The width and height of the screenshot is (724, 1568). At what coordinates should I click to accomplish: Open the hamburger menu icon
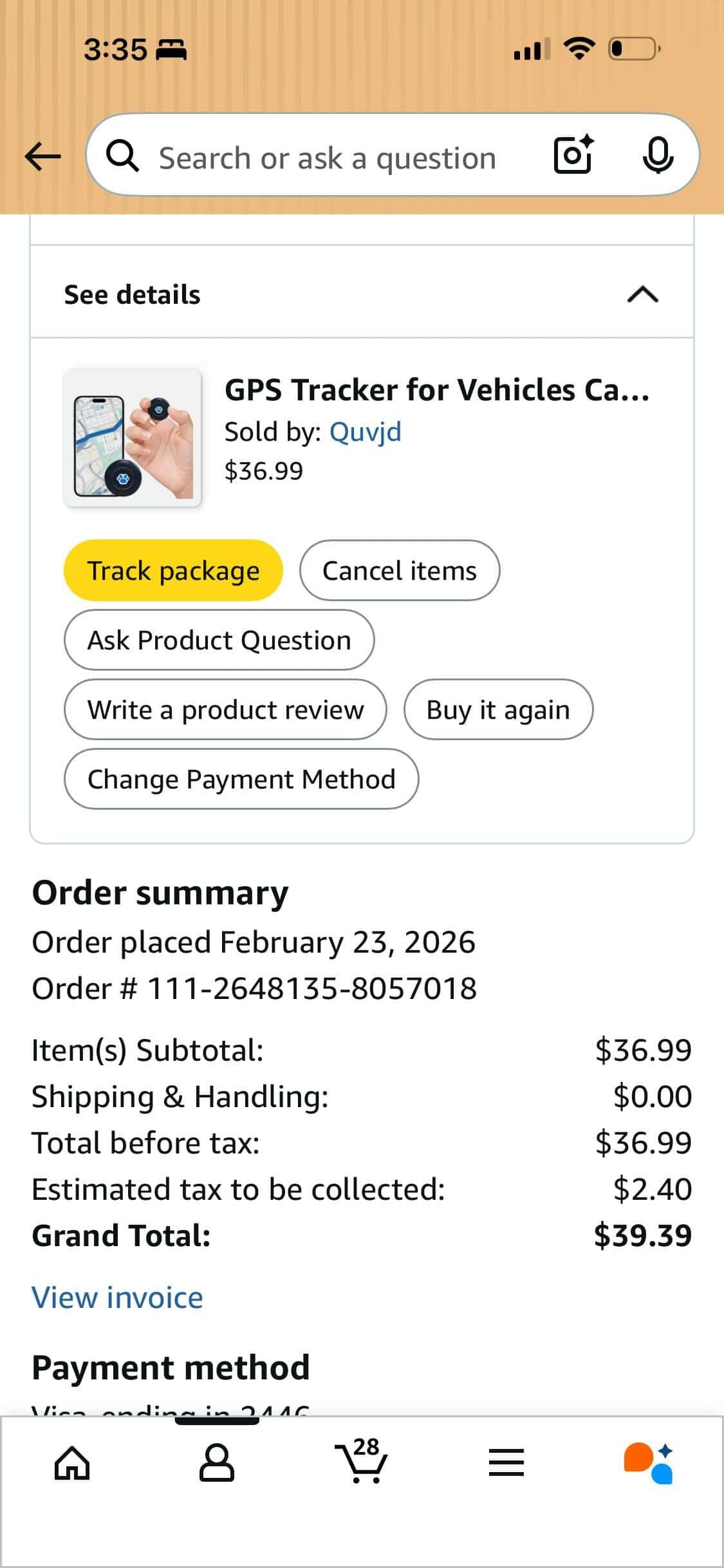[x=506, y=1462]
